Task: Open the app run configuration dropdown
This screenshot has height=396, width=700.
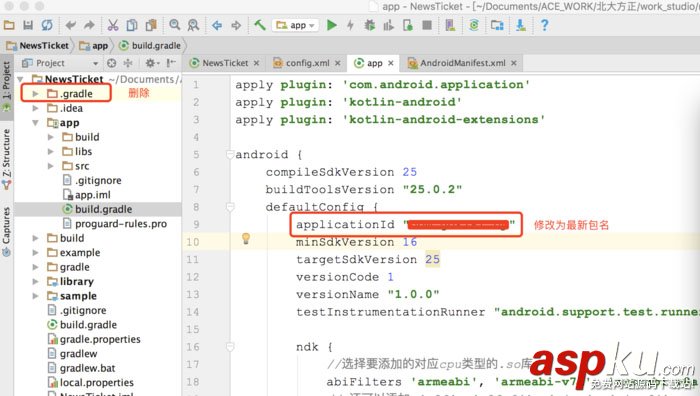Action: (296, 25)
